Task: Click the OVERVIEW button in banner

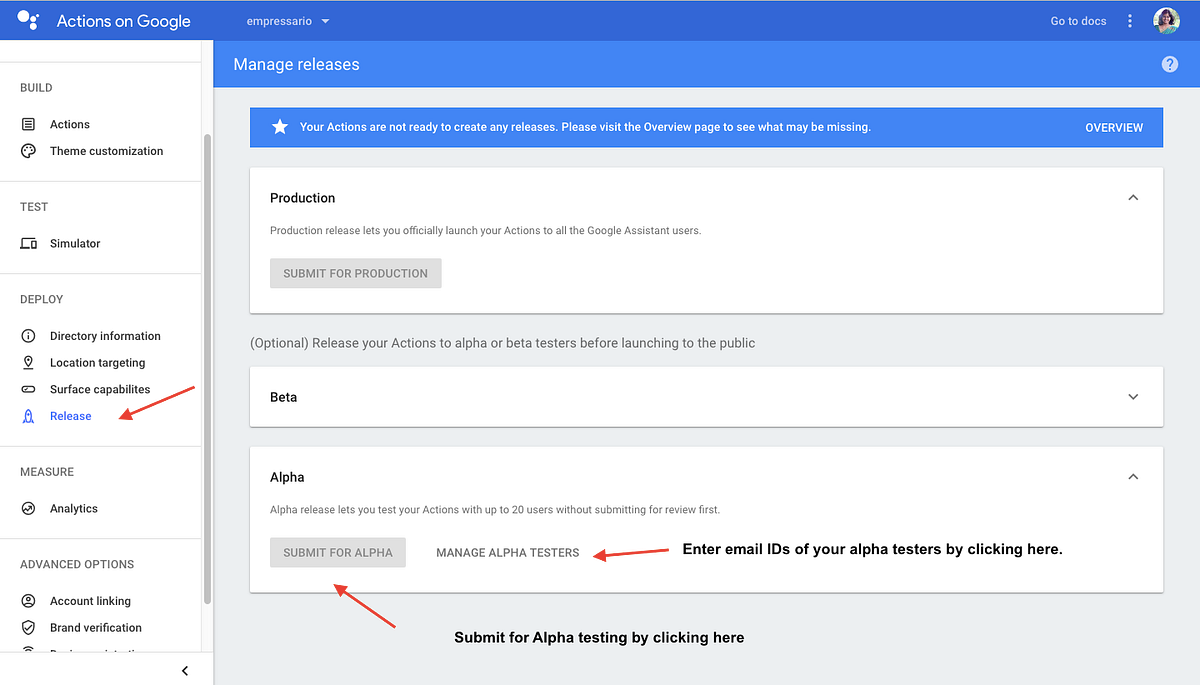Action: [x=1114, y=128]
